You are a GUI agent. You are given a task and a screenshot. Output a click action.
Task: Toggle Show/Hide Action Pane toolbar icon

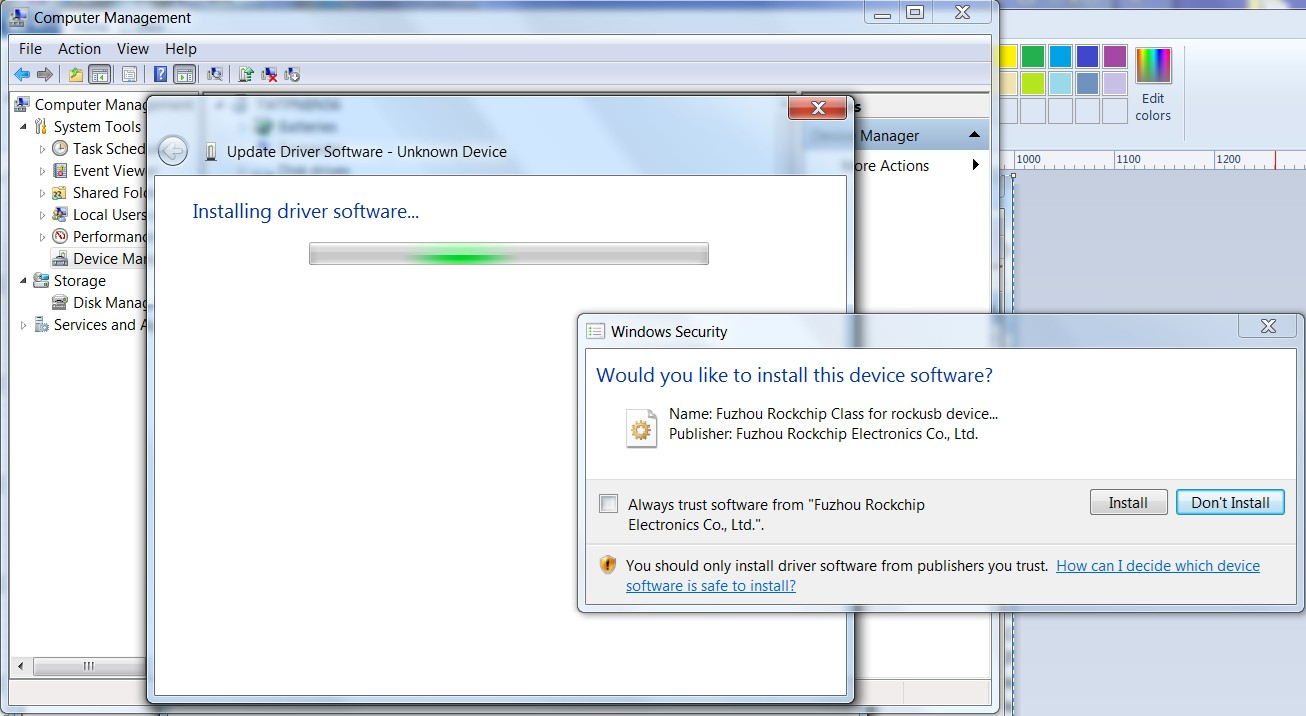coord(184,74)
